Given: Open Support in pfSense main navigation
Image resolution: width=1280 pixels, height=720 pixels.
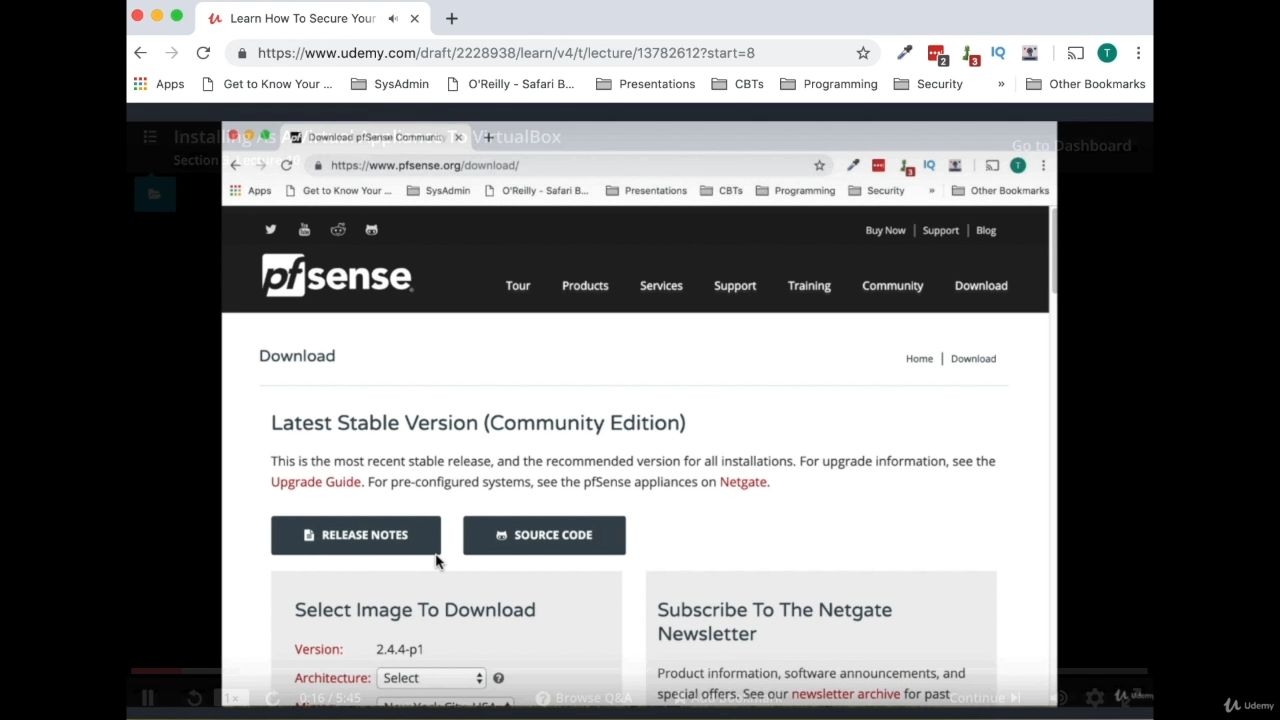Looking at the screenshot, I should pyautogui.click(x=735, y=286).
